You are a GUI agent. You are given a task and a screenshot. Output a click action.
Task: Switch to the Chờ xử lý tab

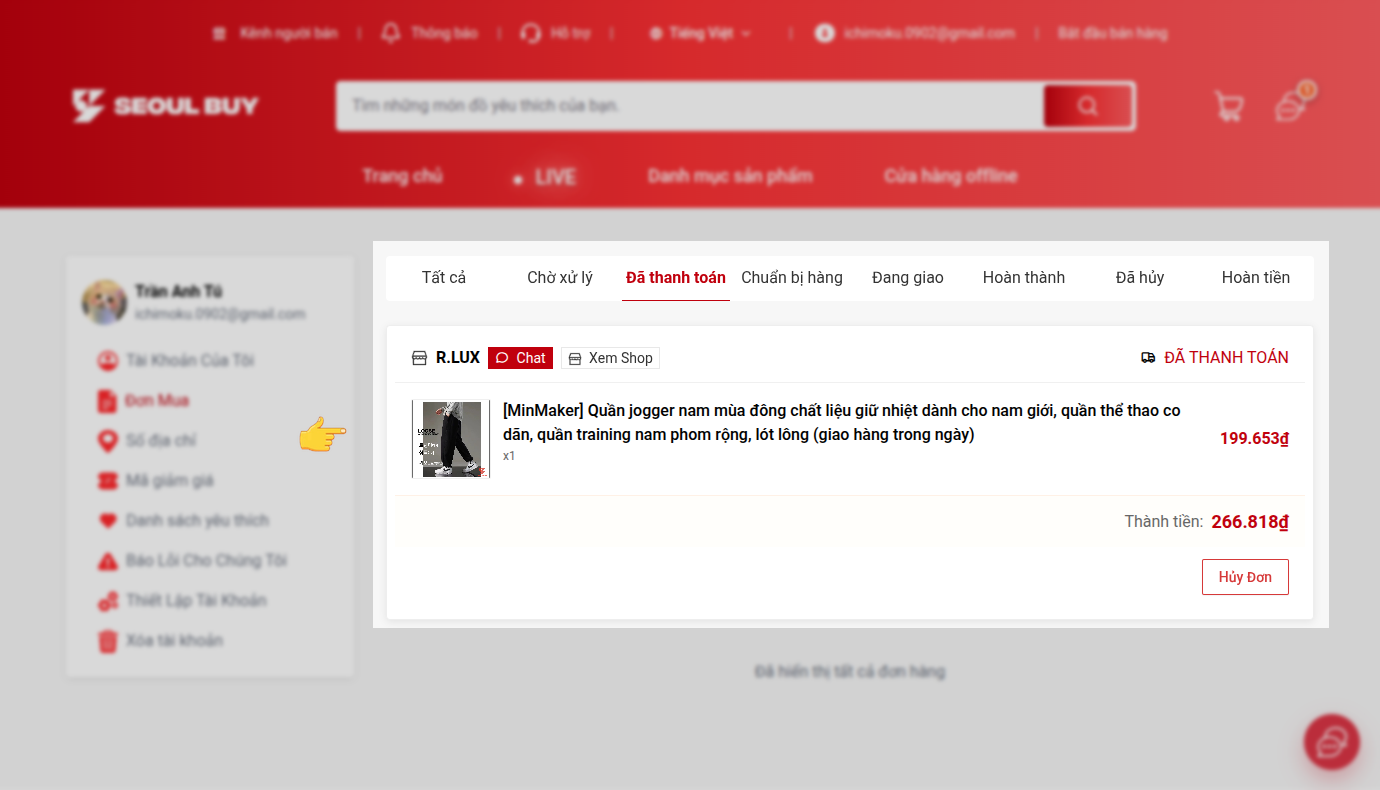560,277
